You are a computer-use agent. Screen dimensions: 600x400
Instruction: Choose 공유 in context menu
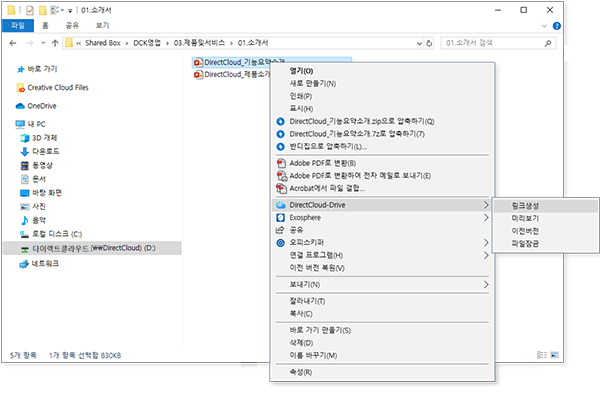(x=383, y=230)
